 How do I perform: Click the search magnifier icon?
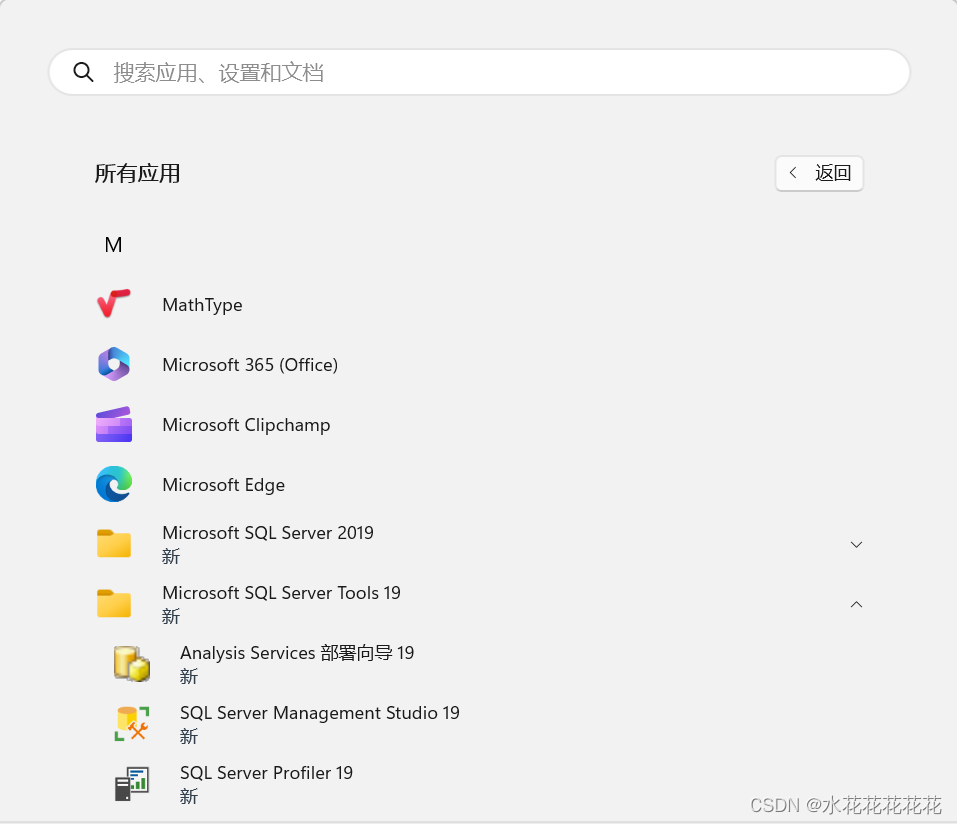(83, 72)
